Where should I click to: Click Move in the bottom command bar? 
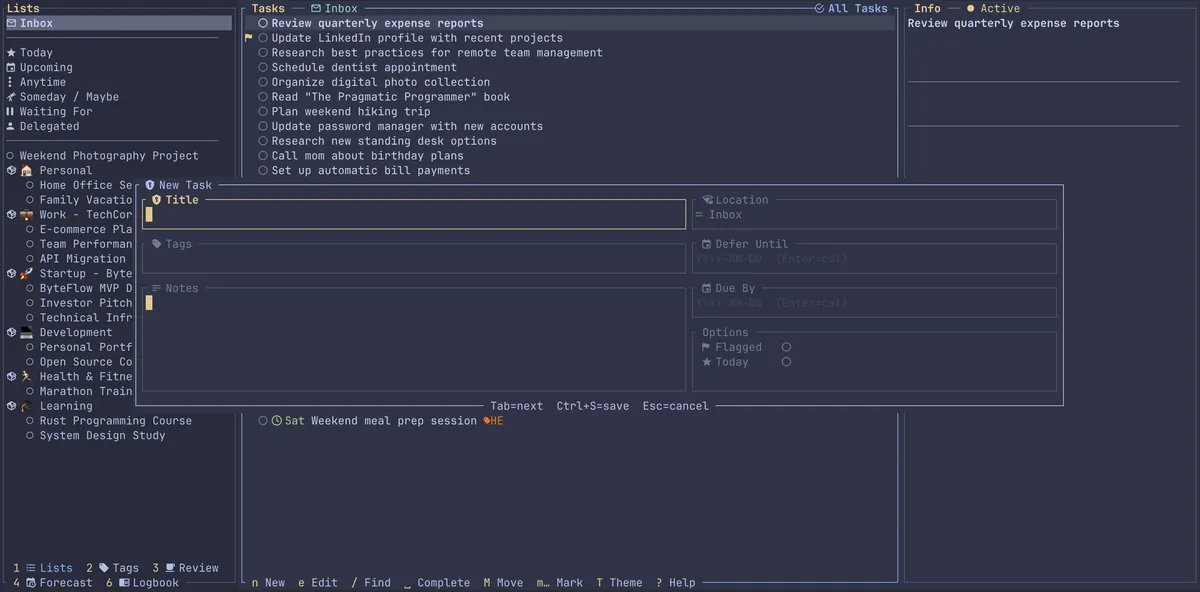pyautogui.click(x=503, y=583)
